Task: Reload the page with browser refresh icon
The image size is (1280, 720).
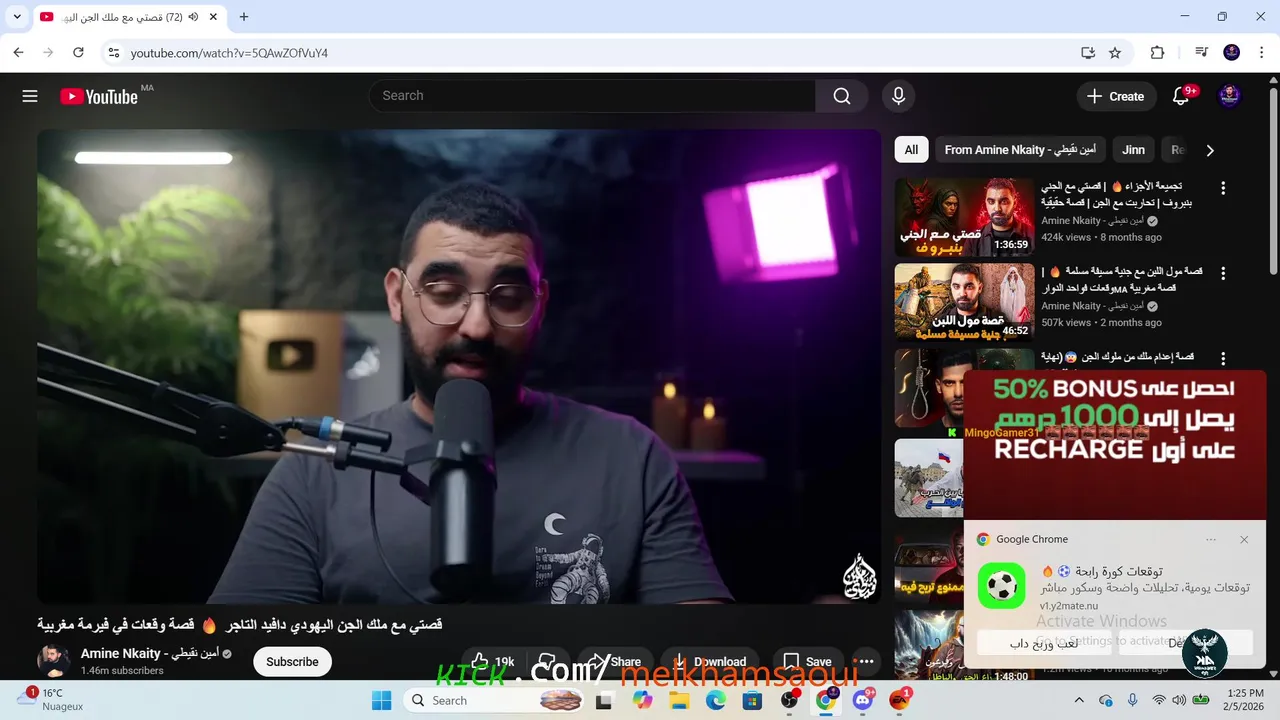Action: pos(78,53)
